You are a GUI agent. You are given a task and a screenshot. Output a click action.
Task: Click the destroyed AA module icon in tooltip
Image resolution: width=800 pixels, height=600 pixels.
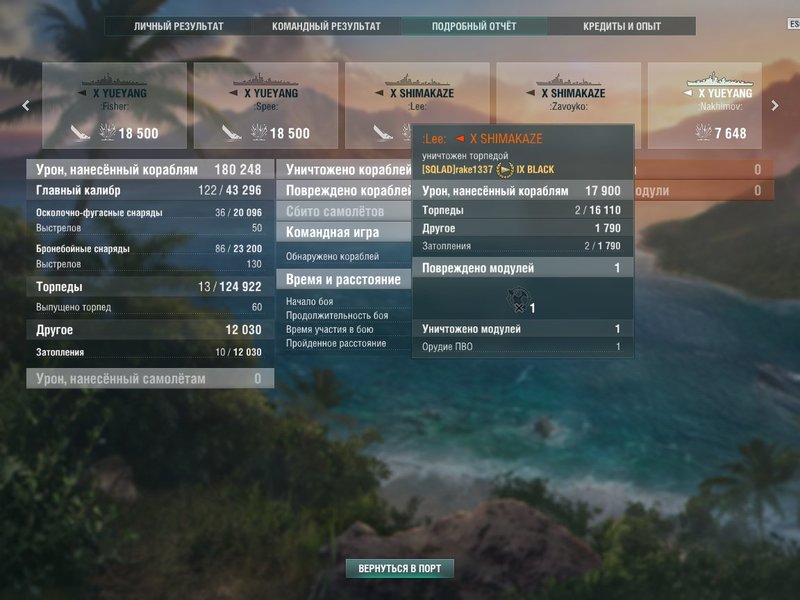point(519,299)
